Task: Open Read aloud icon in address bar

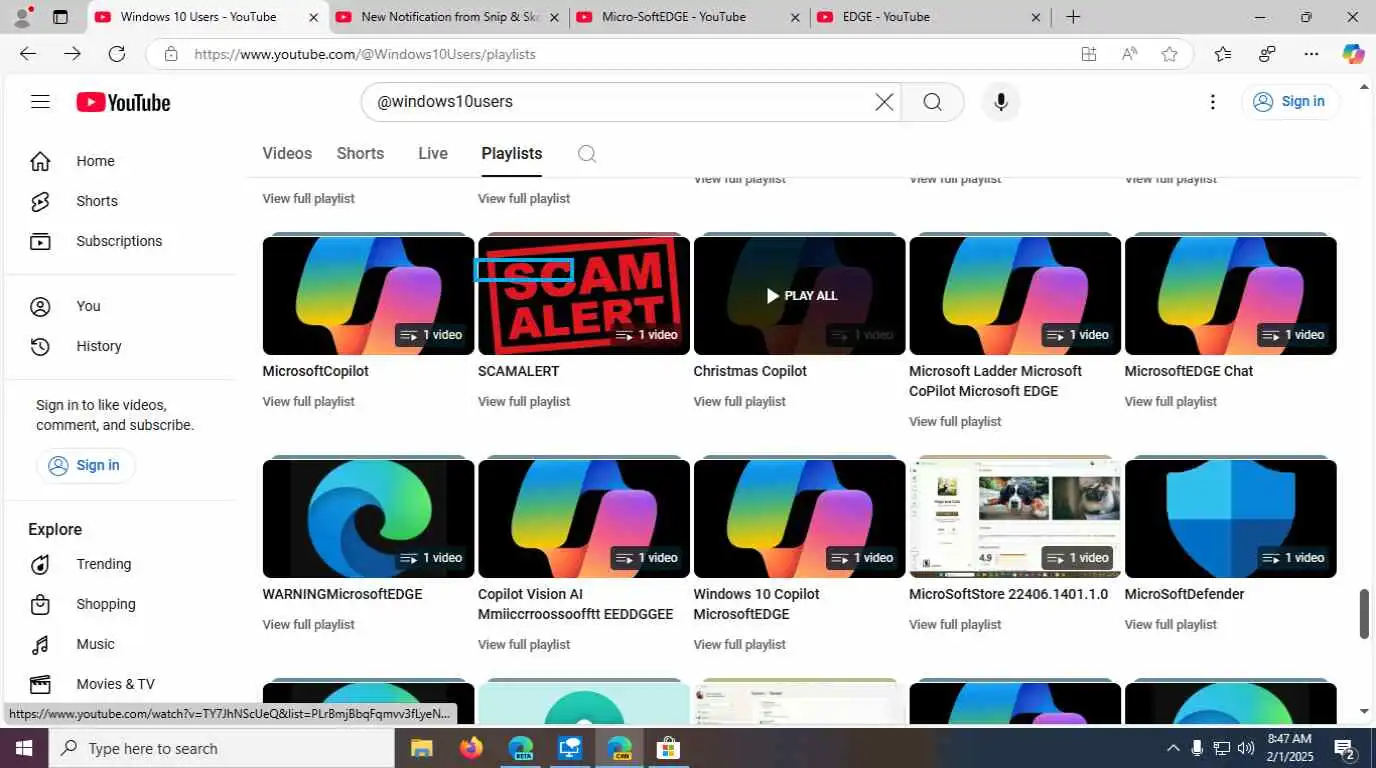Action: tap(1129, 54)
